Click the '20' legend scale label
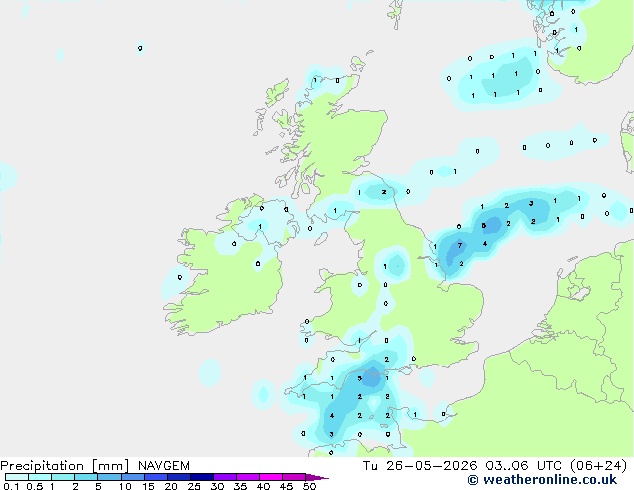 point(171,486)
